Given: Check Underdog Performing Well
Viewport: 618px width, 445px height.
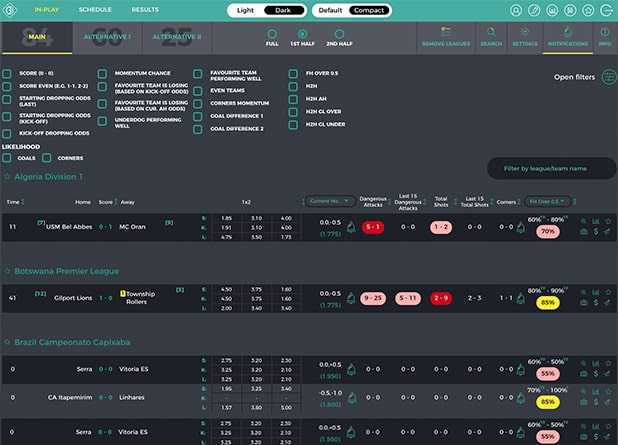Looking at the screenshot, I should [x=102, y=121].
